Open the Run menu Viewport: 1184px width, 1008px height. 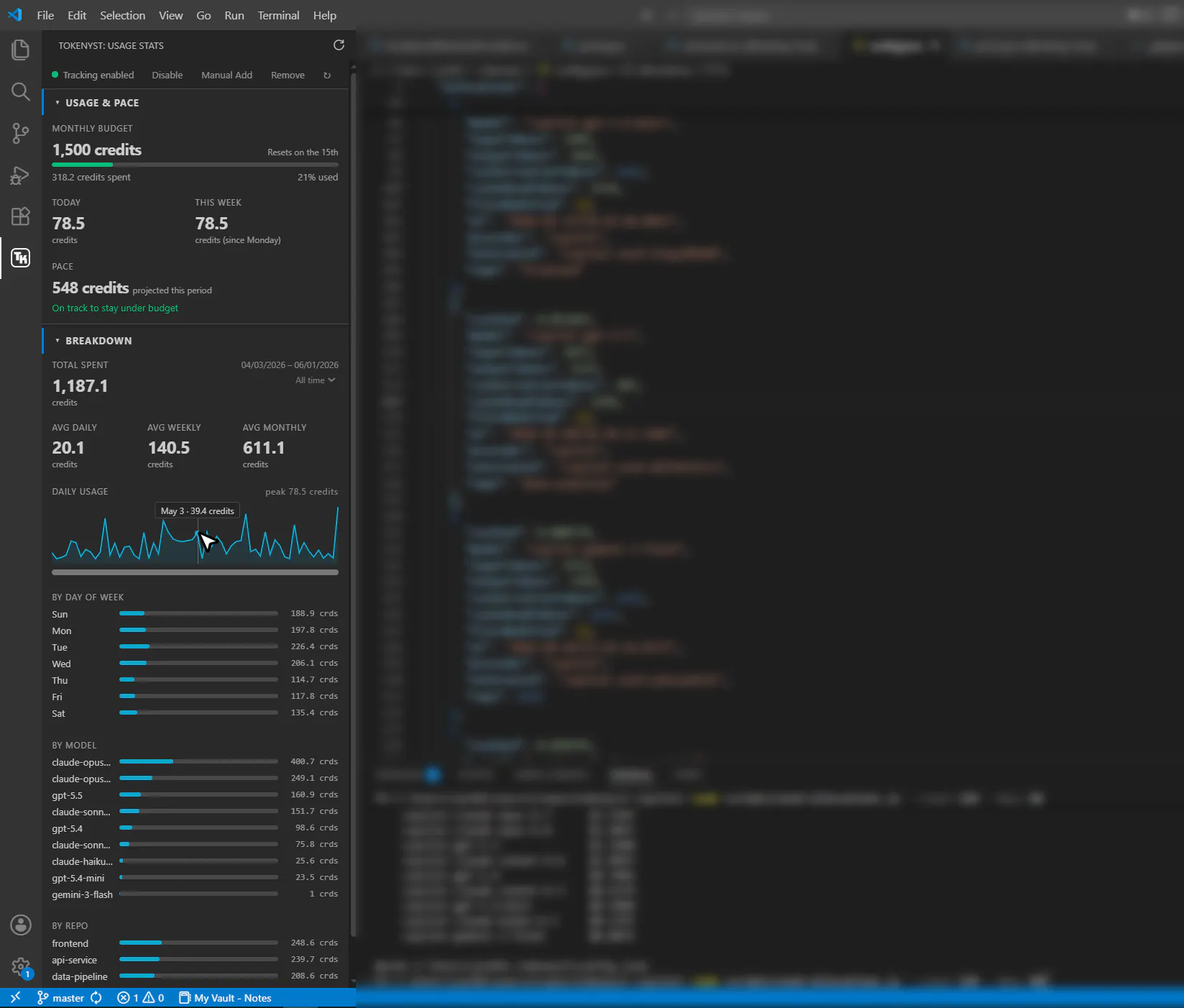click(234, 15)
